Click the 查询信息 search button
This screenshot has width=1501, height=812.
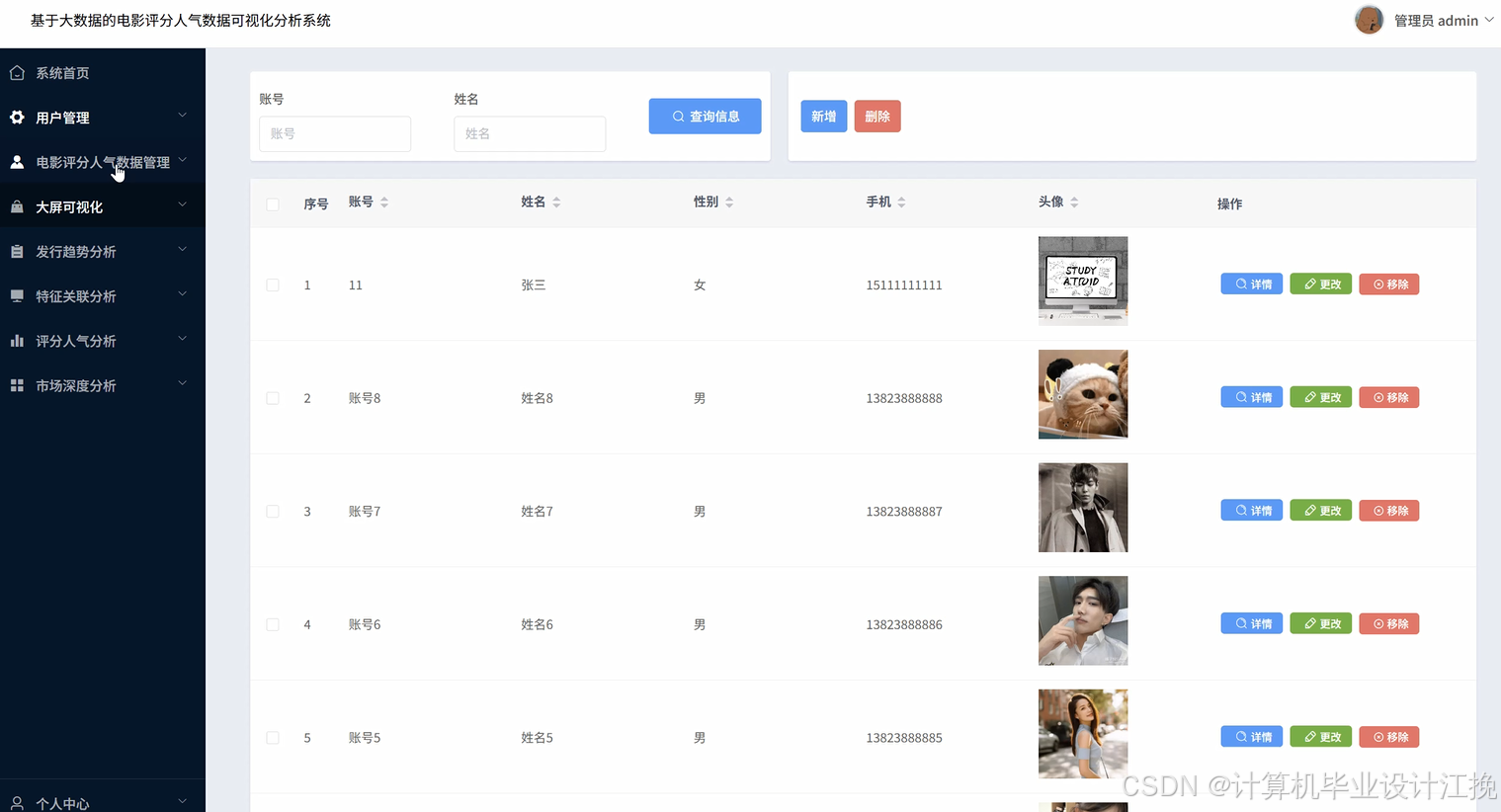coord(705,117)
